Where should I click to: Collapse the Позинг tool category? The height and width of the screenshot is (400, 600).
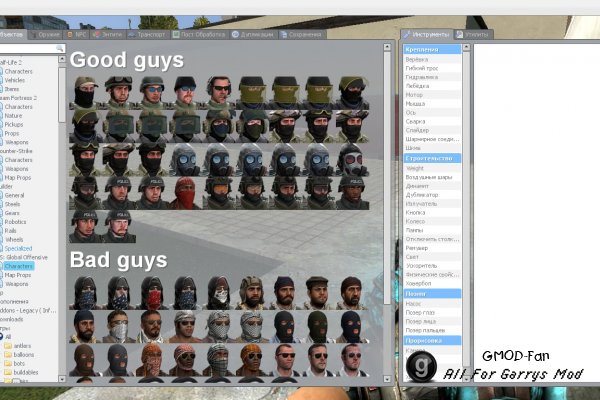(x=432, y=294)
